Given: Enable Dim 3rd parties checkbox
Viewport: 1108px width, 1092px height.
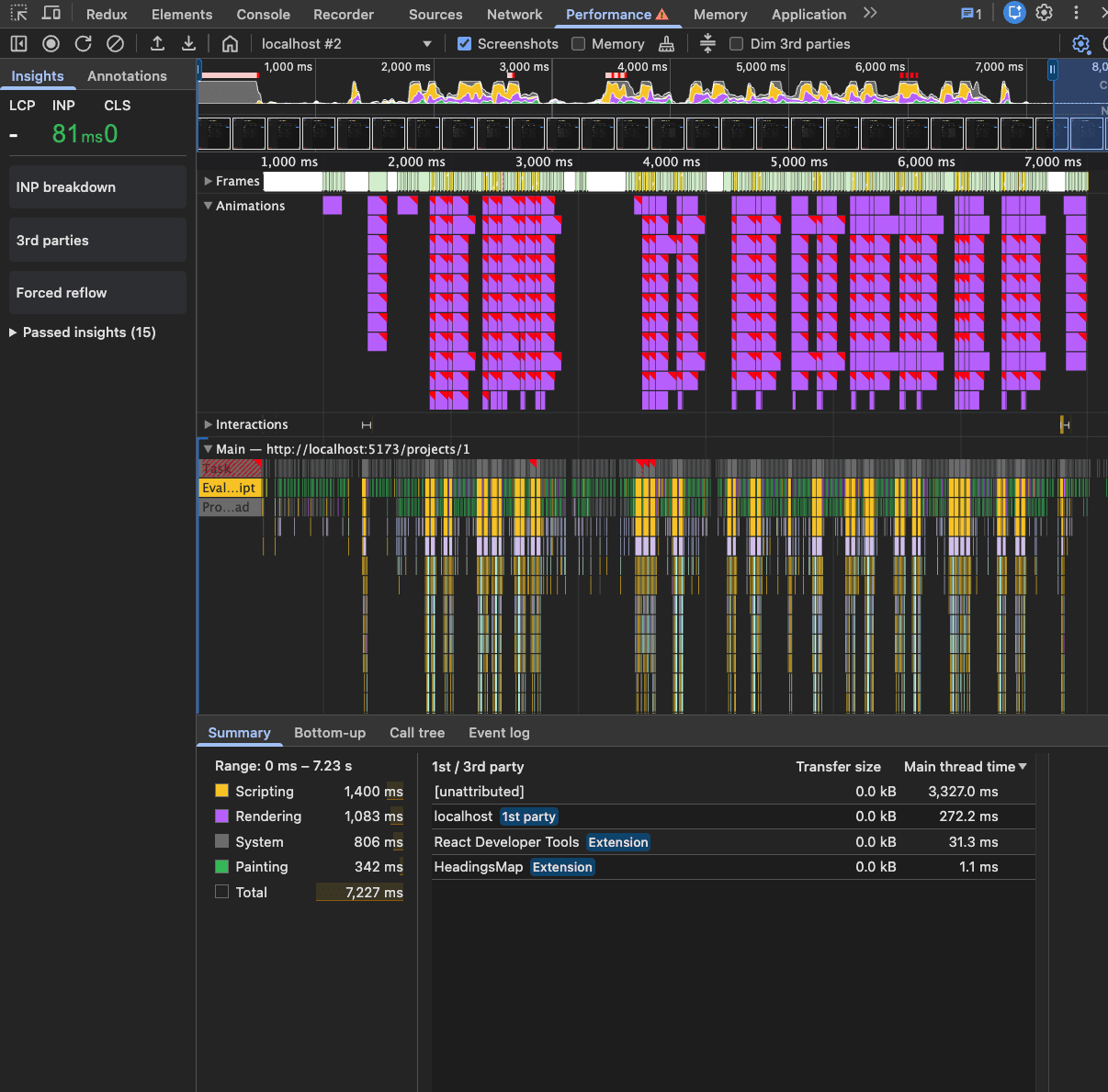Looking at the screenshot, I should click(736, 43).
